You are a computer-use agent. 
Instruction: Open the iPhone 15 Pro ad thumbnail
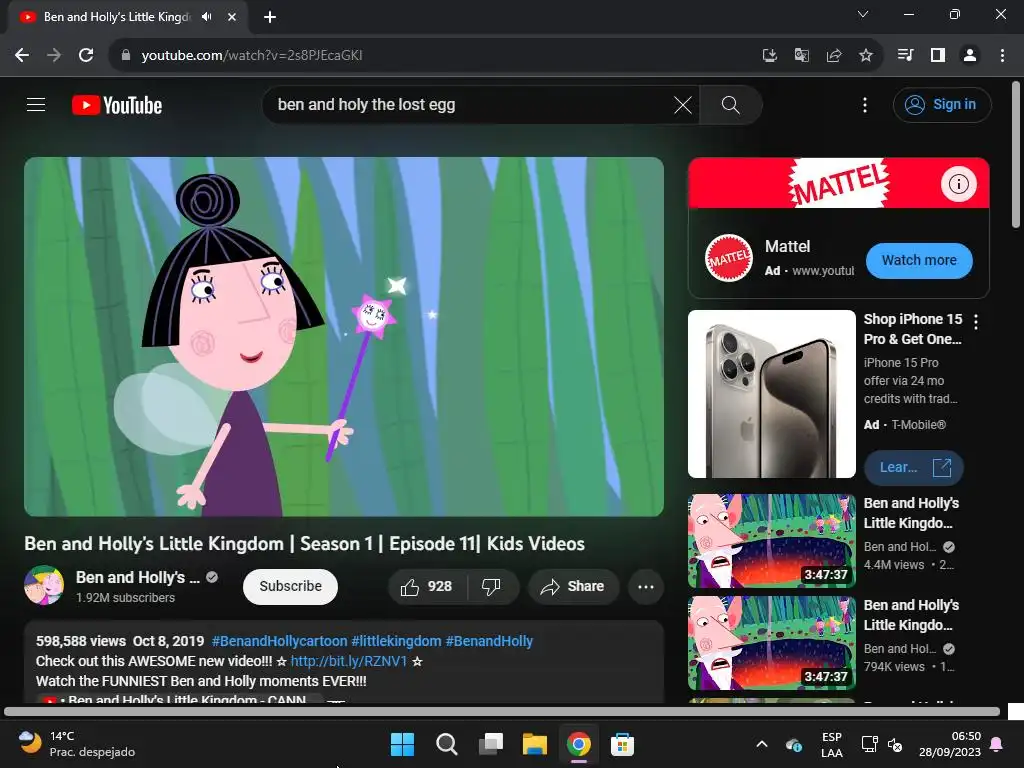771,394
